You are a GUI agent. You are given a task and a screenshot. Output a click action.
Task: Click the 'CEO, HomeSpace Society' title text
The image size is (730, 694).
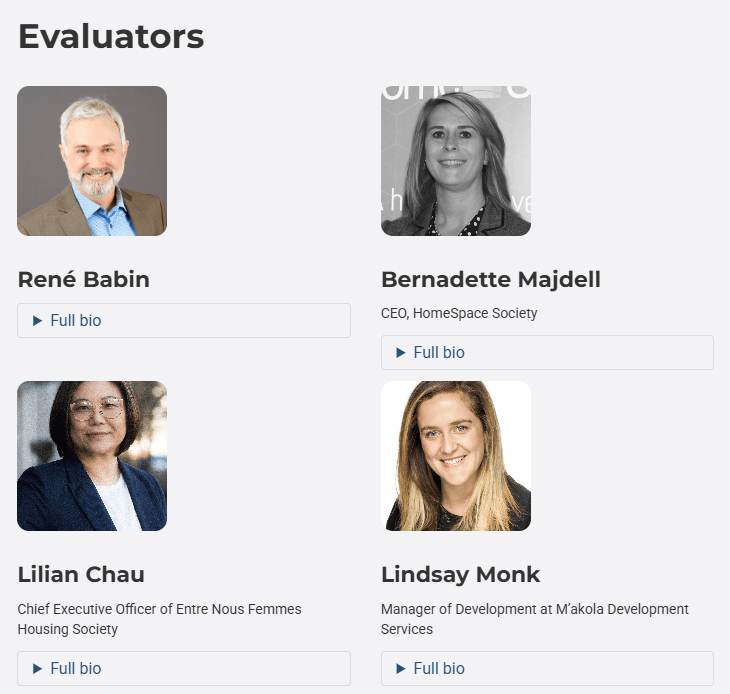pos(459,314)
